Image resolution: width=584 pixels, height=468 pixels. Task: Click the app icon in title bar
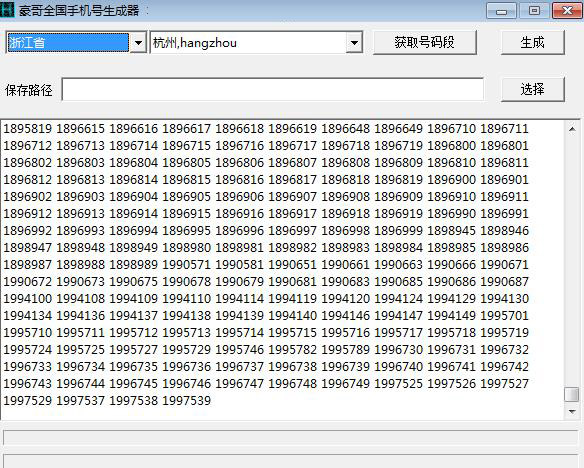click(7, 10)
